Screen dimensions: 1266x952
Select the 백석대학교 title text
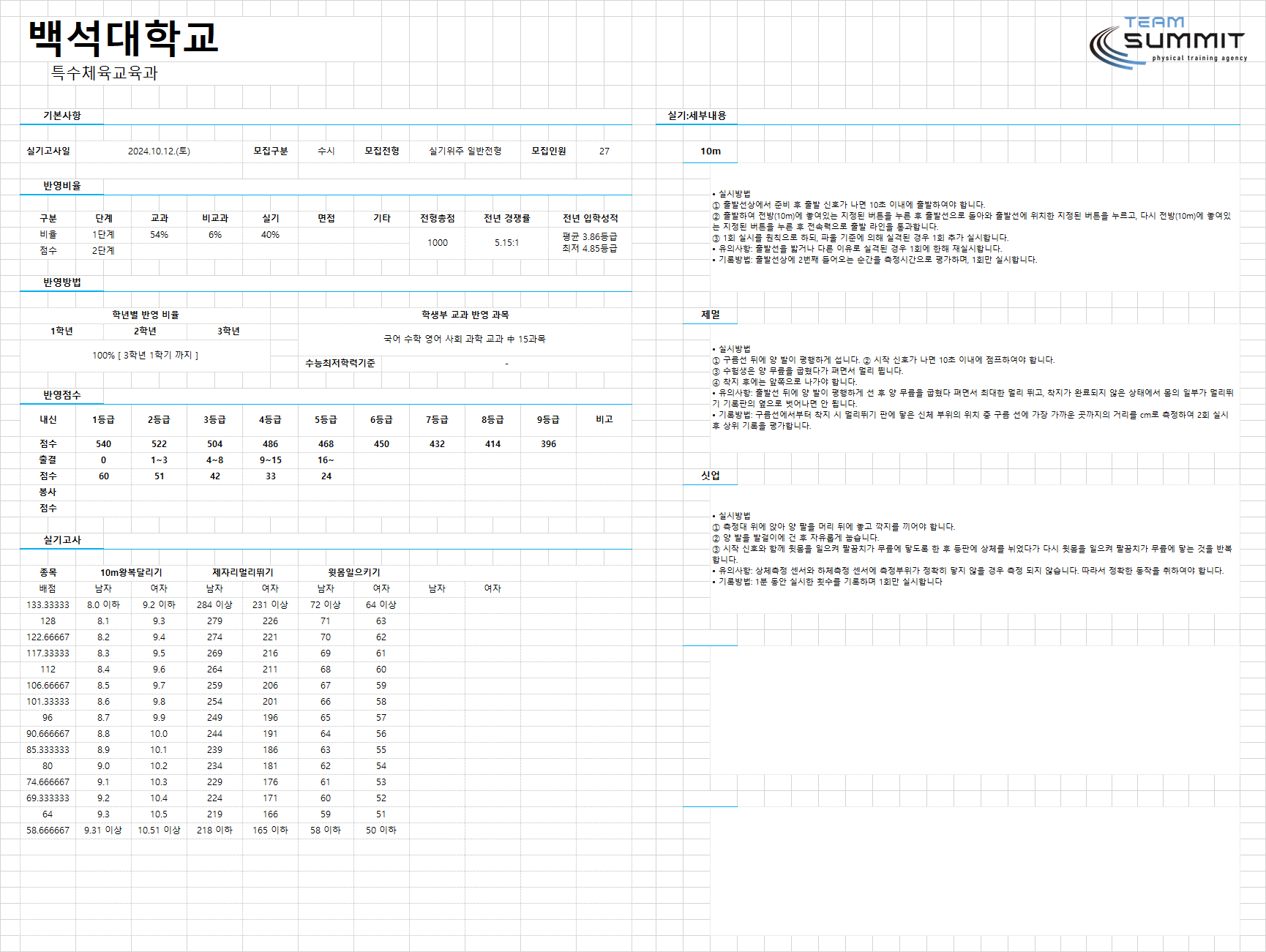click(123, 38)
